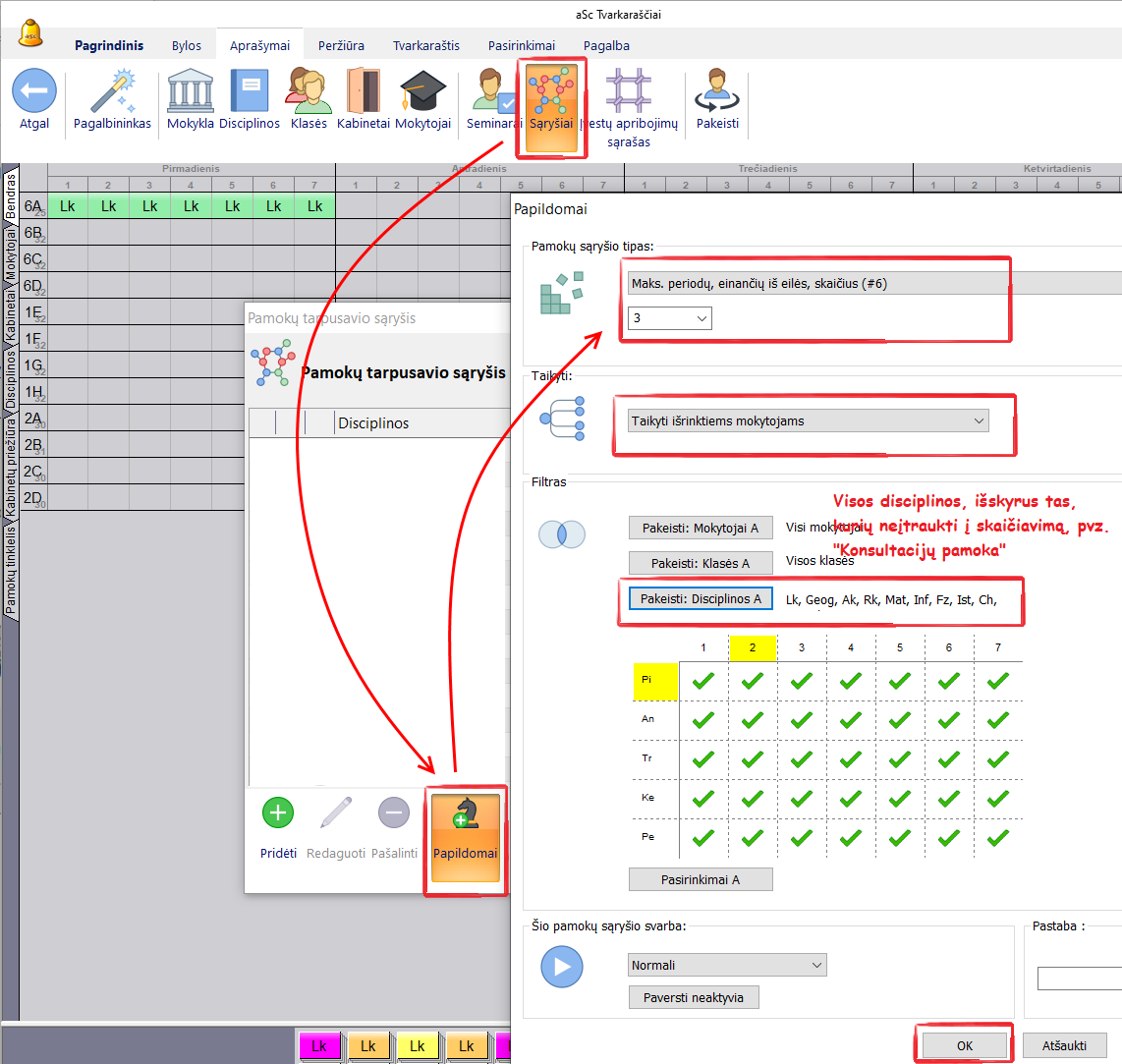Image resolution: width=1122 pixels, height=1064 pixels.
Task: Open the Mokykla school settings
Action: (191, 91)
